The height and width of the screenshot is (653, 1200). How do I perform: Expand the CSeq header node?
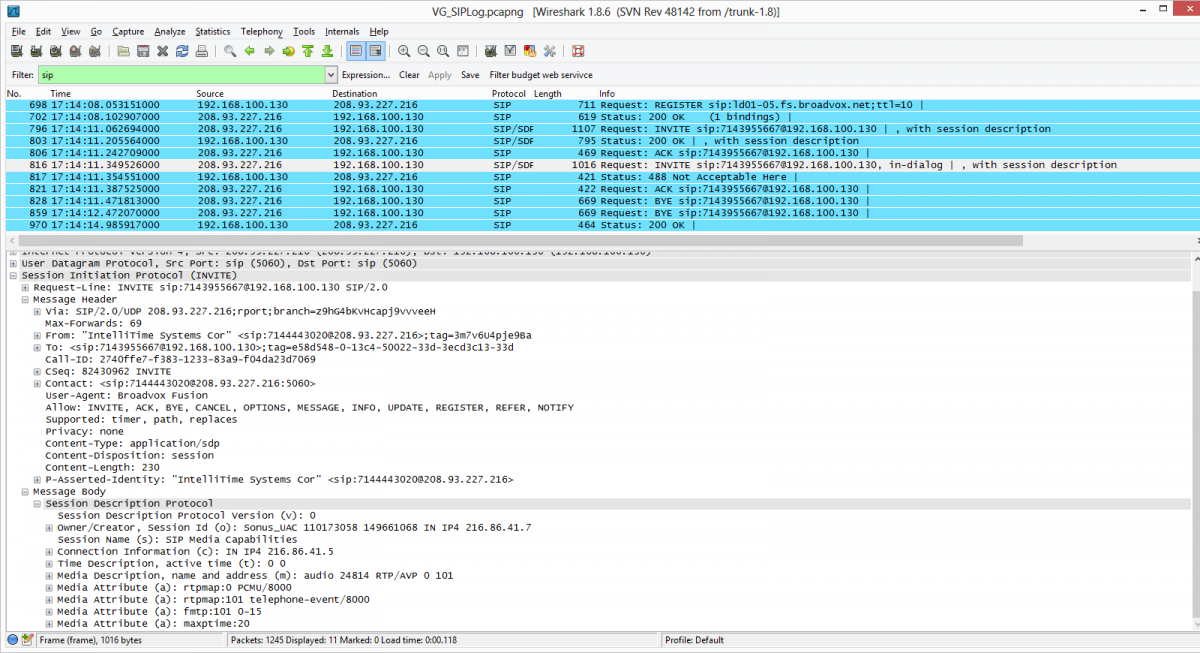[x=37, y=371]
